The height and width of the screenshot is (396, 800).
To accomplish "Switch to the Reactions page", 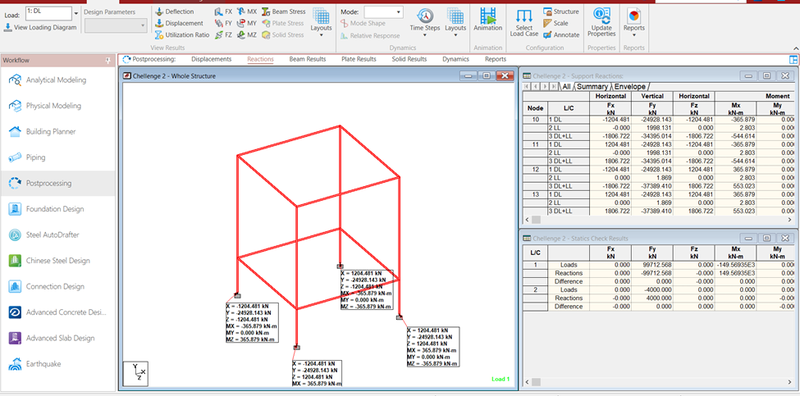I will (261, 59).
